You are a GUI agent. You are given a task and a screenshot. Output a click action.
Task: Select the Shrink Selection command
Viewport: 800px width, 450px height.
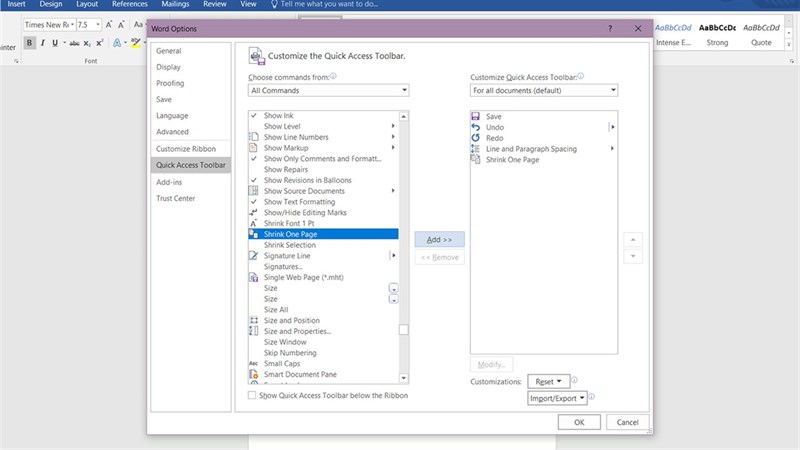tap(323, 245)
